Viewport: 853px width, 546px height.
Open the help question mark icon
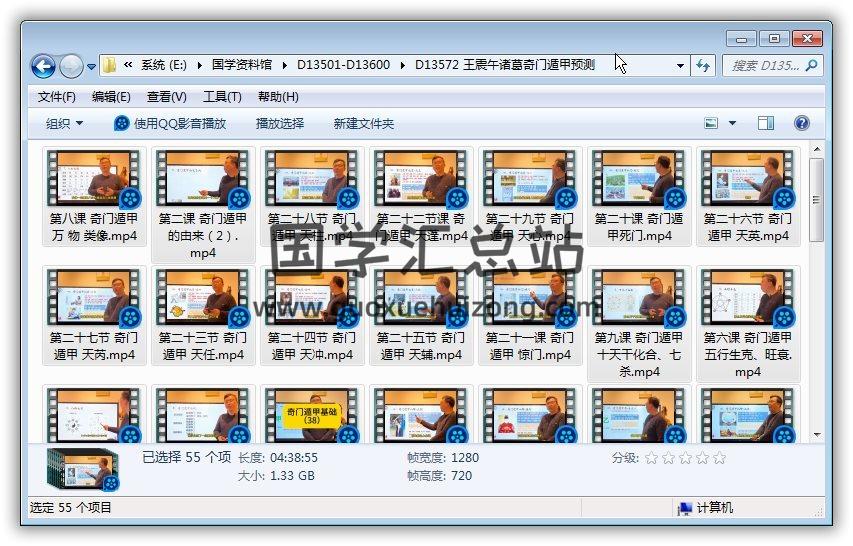coord(801,123)
